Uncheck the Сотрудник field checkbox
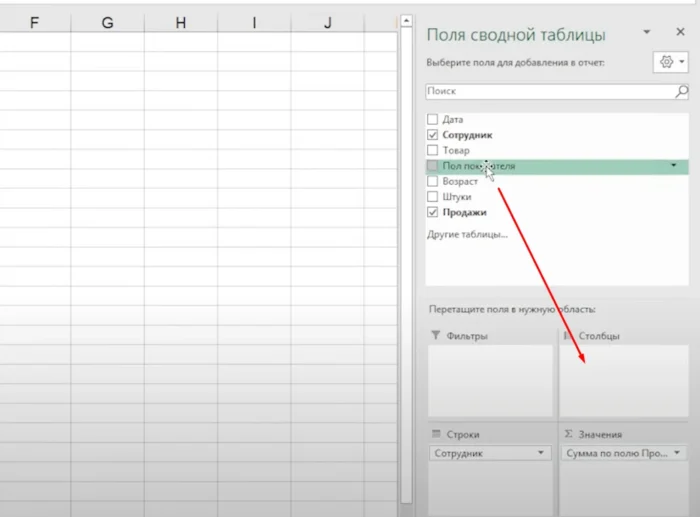The height and width of the screenshot is (517, 700). tap(433, 135)
